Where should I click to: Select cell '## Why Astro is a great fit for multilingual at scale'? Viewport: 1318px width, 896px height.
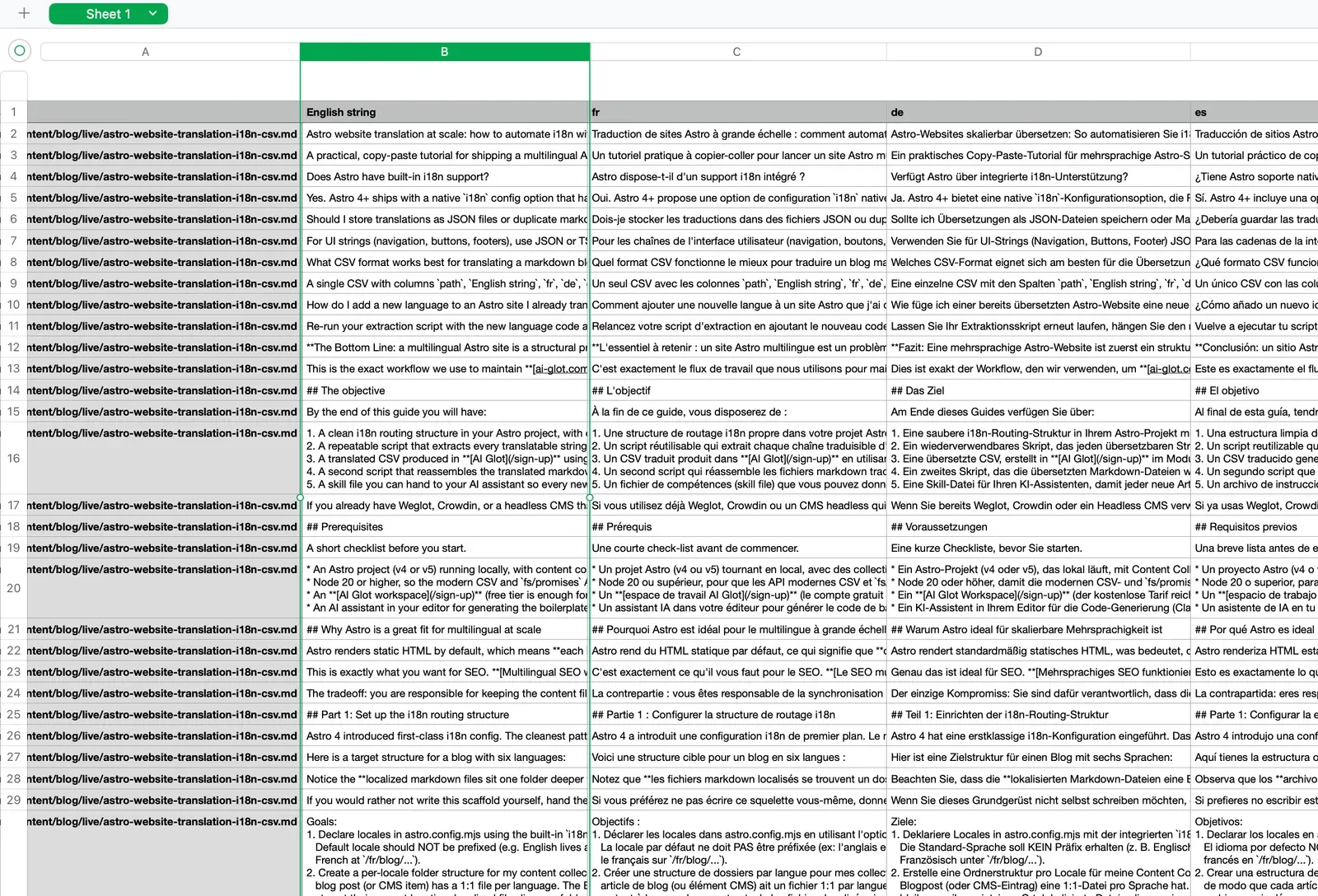click(445, 629)
